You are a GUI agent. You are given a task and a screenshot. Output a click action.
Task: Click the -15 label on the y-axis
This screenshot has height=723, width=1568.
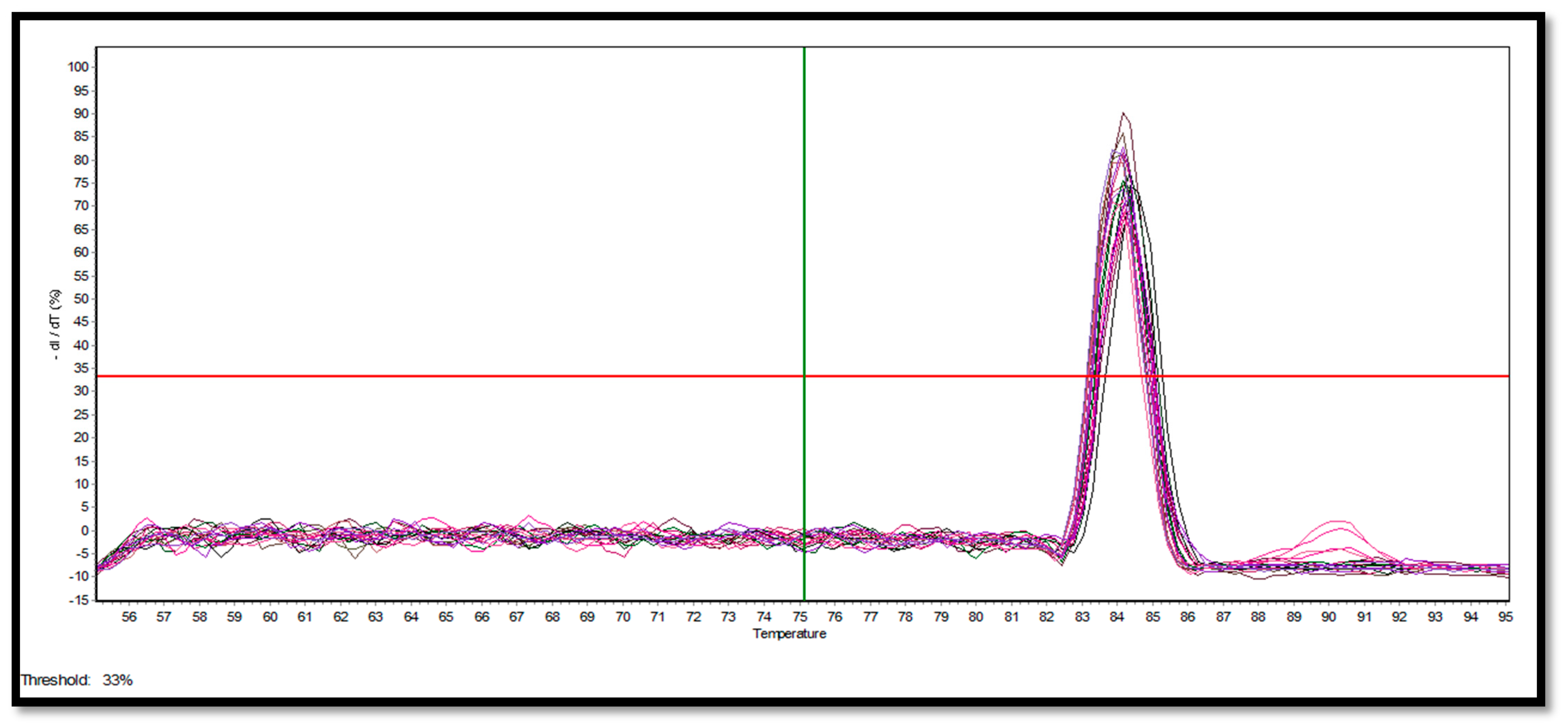coord(79,600)
